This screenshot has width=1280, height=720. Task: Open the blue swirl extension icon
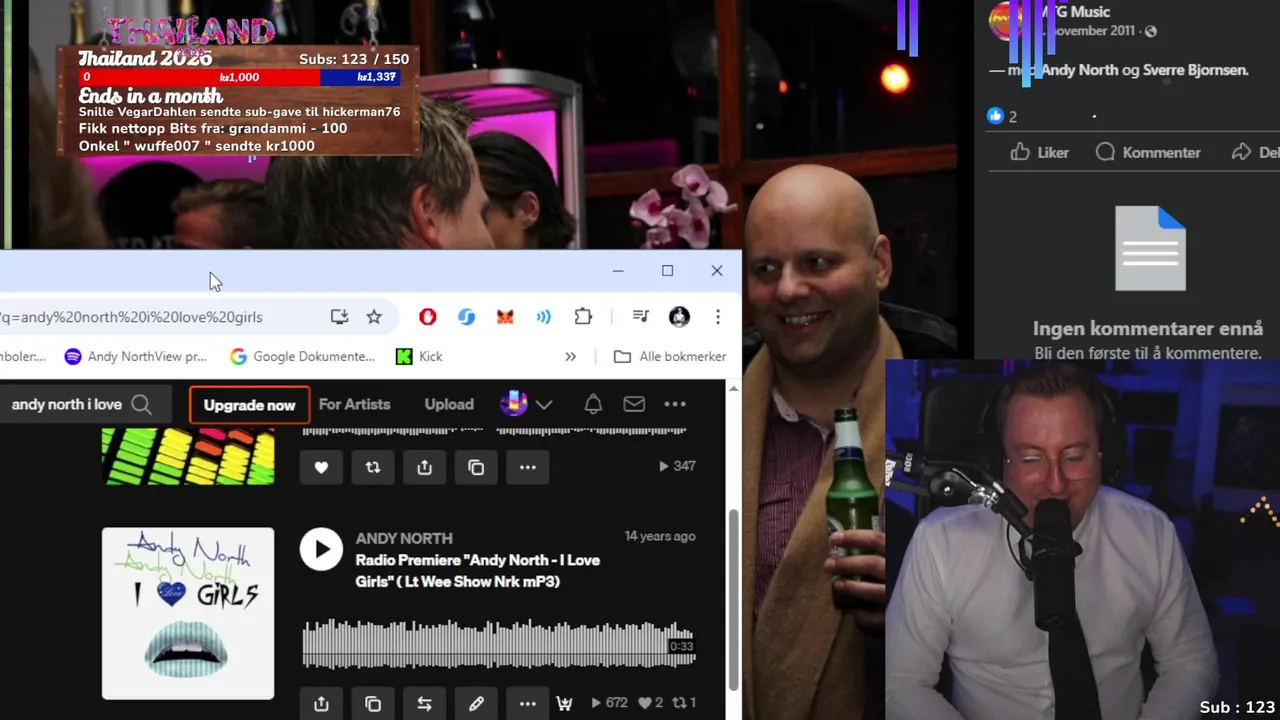pyautogui.click(x=466, y=317)
